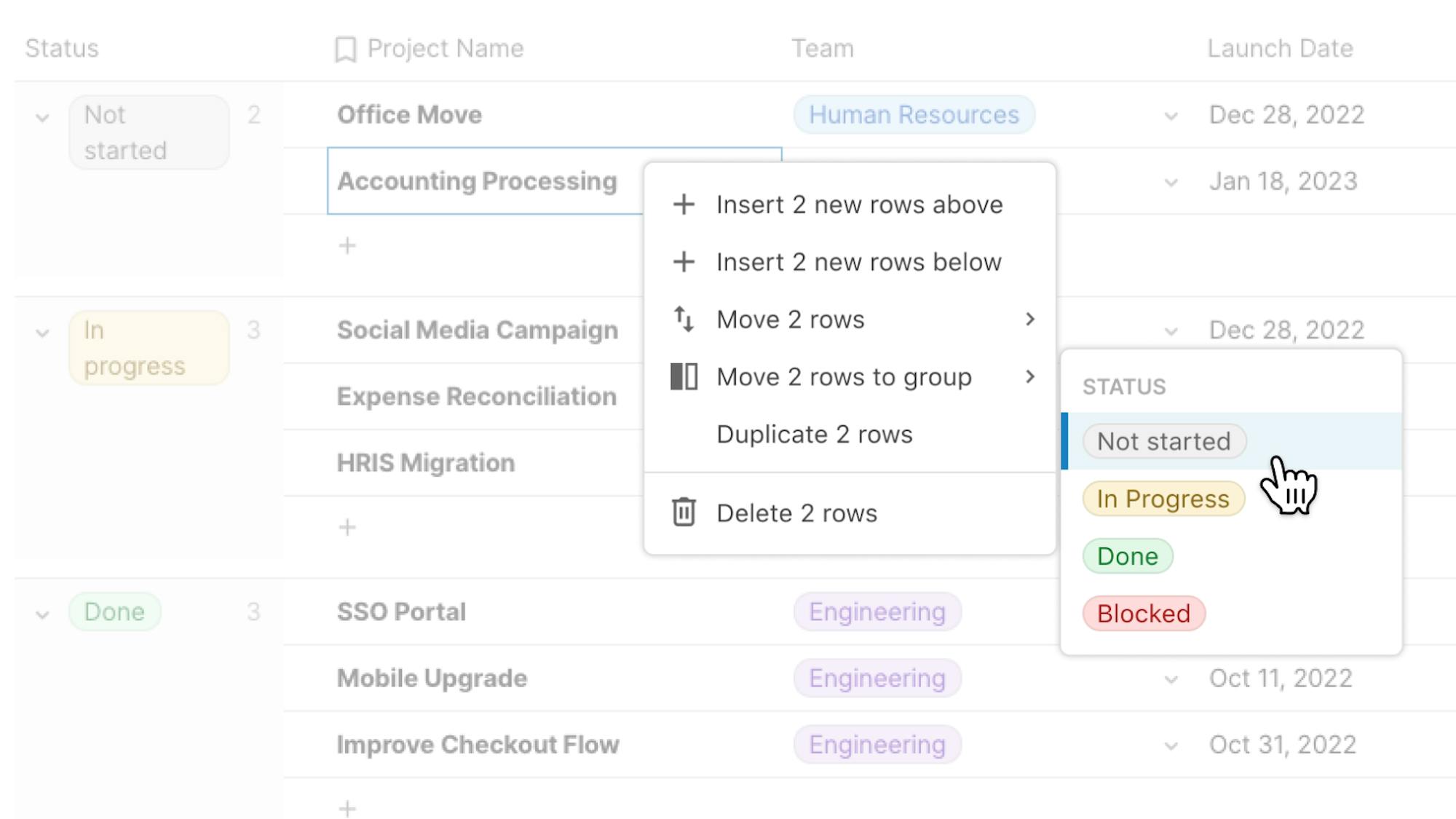
Task: Click the bookmark icon beside Project Name
Action: (346, 50)
